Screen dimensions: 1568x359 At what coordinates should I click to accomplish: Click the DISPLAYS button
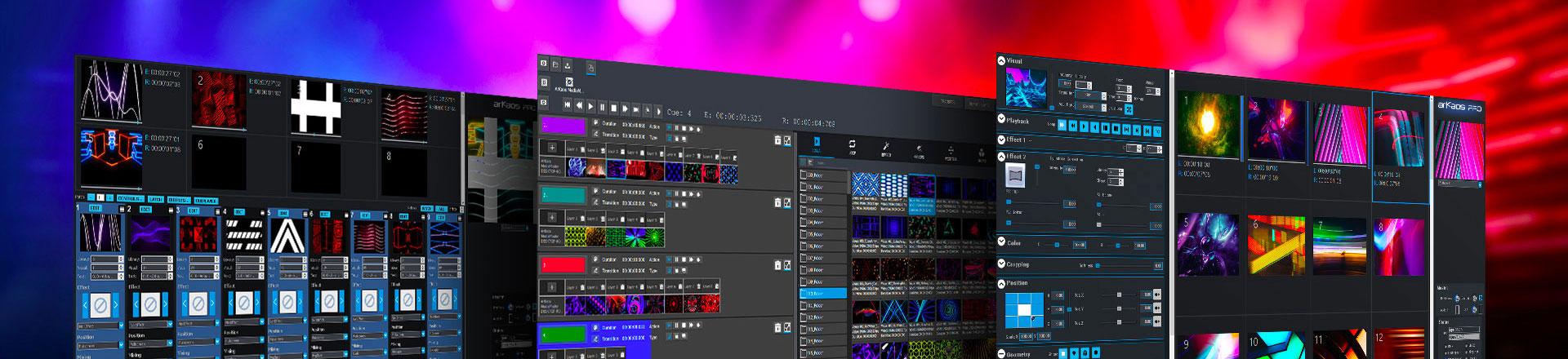pyautogui.click(x=206, y=201)
